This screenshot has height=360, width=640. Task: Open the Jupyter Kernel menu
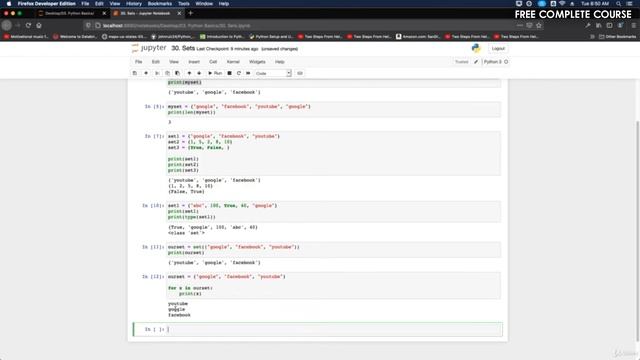(x=233, y=62)
